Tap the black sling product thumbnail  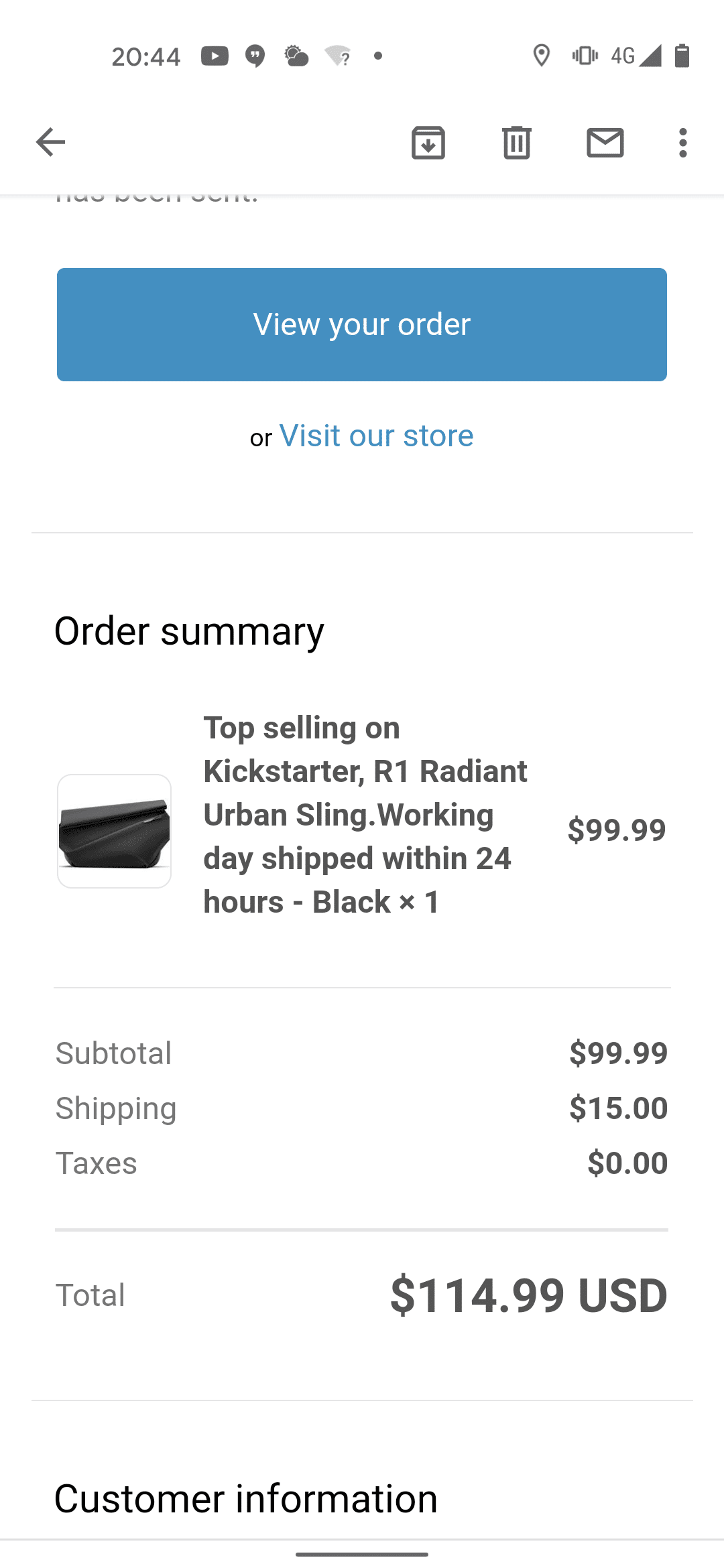click(115, 831)
